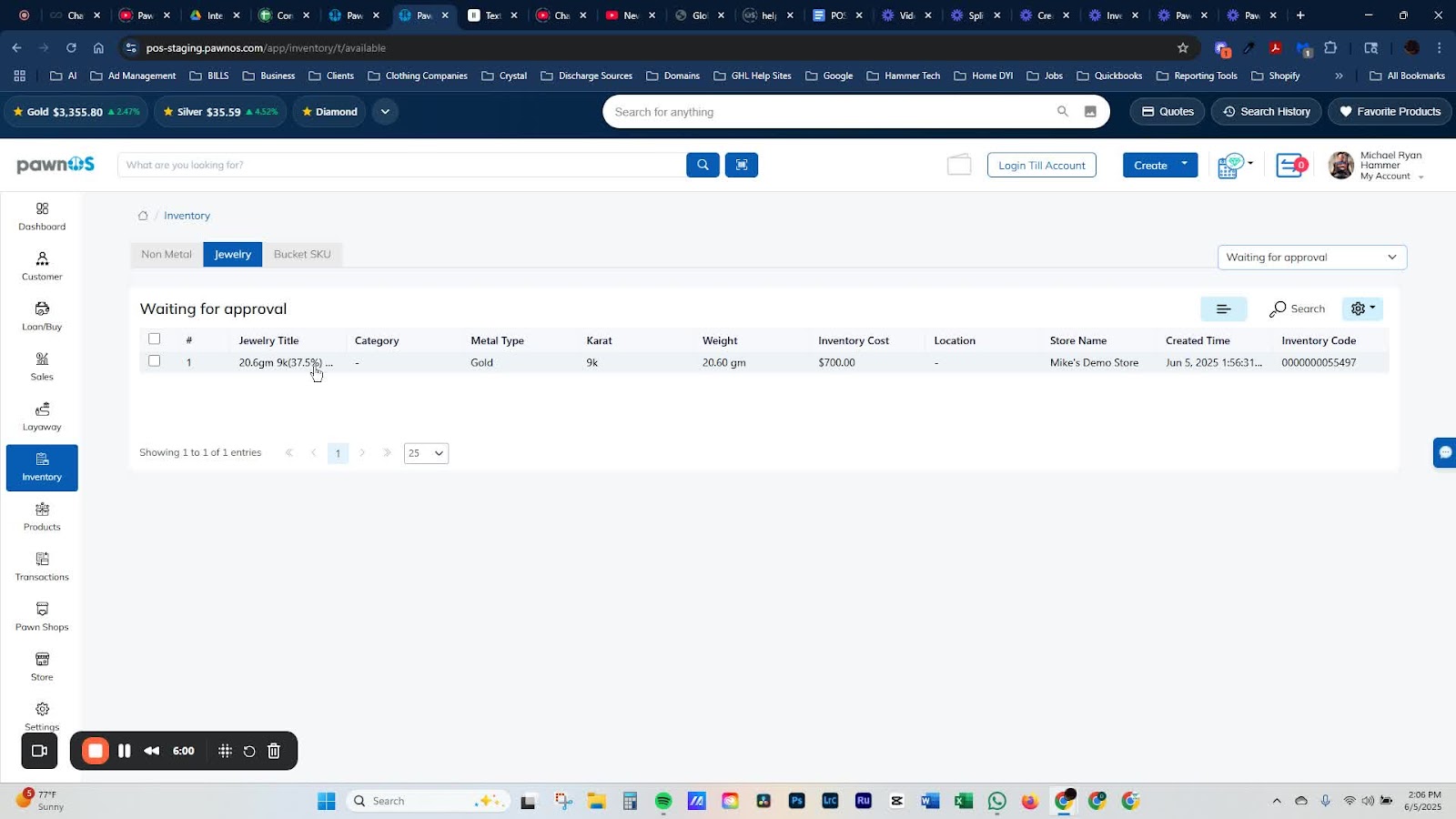Open the Shopify bookmark folder
Image resolution: width=1456 pixels, height=819 pixels.
tap(1276, 76)
